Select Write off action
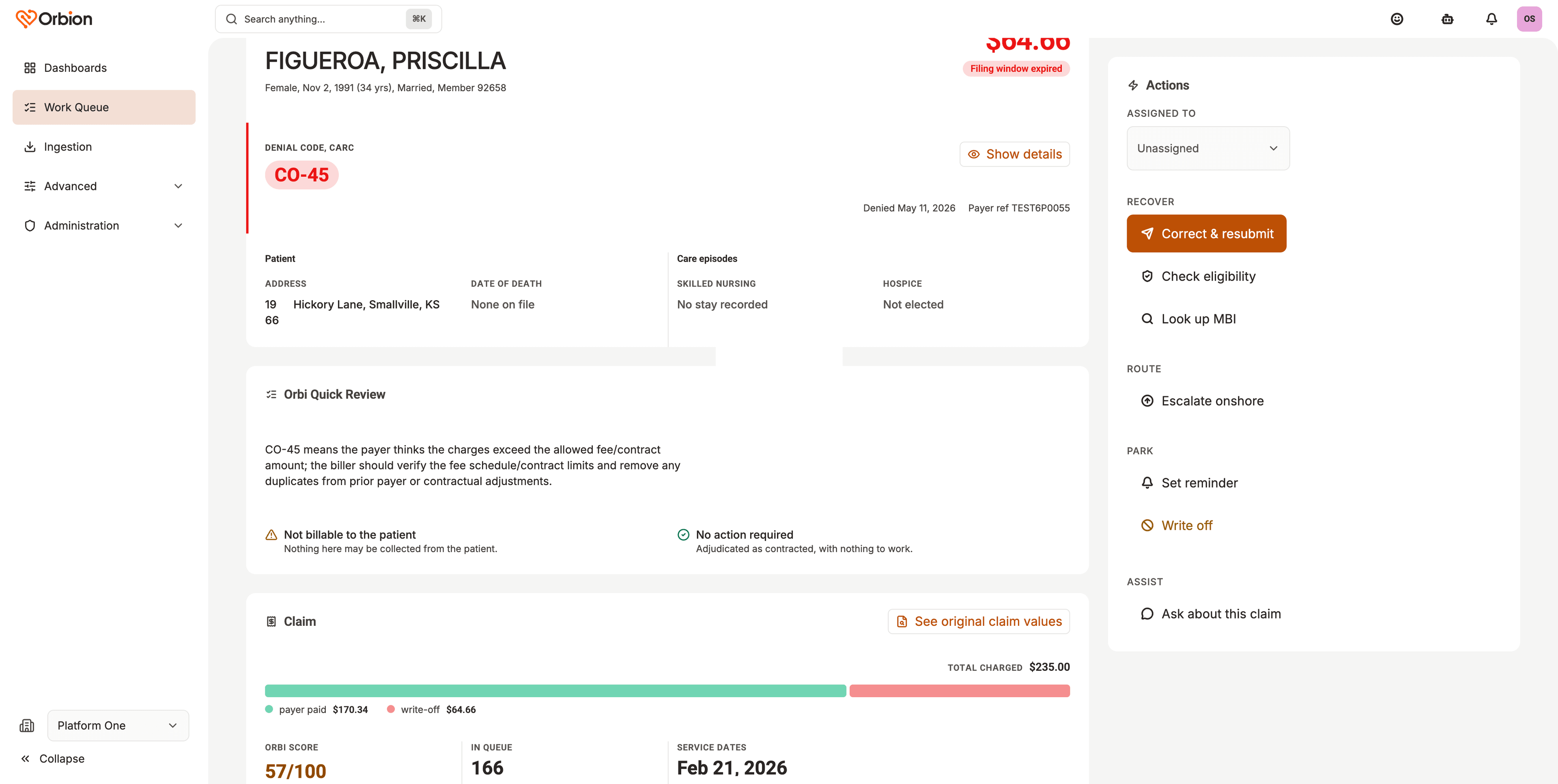 pos(1177,525)
